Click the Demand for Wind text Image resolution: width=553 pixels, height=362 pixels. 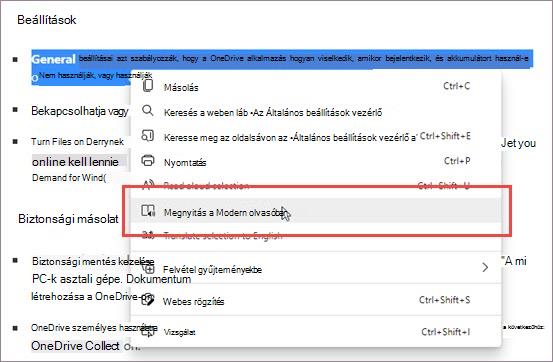coord(69,177)
